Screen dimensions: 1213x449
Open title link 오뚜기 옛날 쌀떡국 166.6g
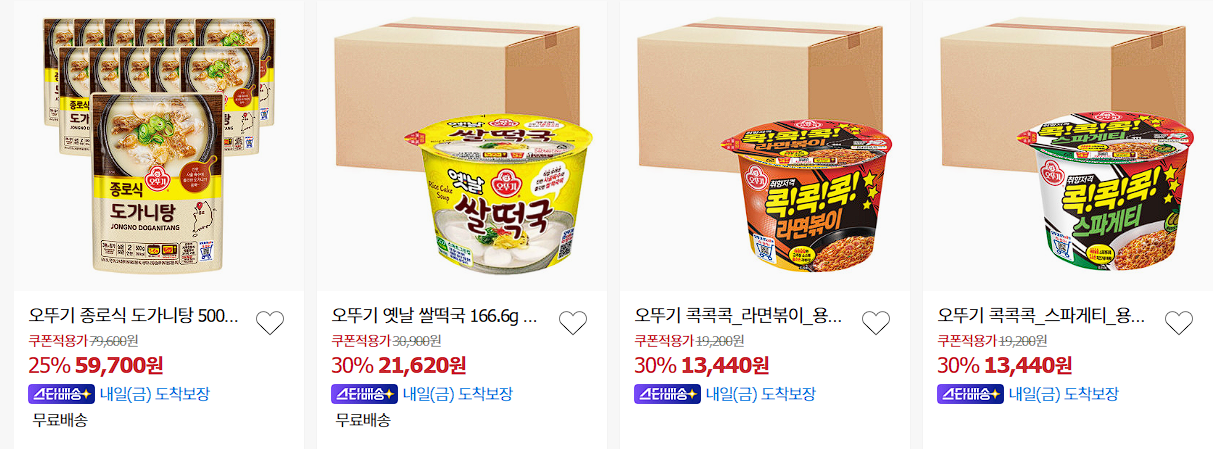[x=436, y=316]
